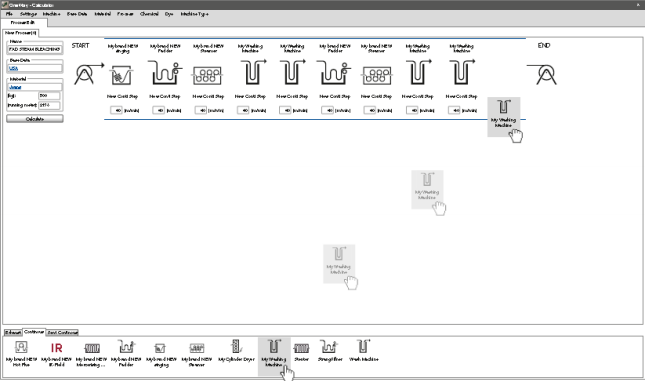Select the first Padder in the process line

pos(165,73)
